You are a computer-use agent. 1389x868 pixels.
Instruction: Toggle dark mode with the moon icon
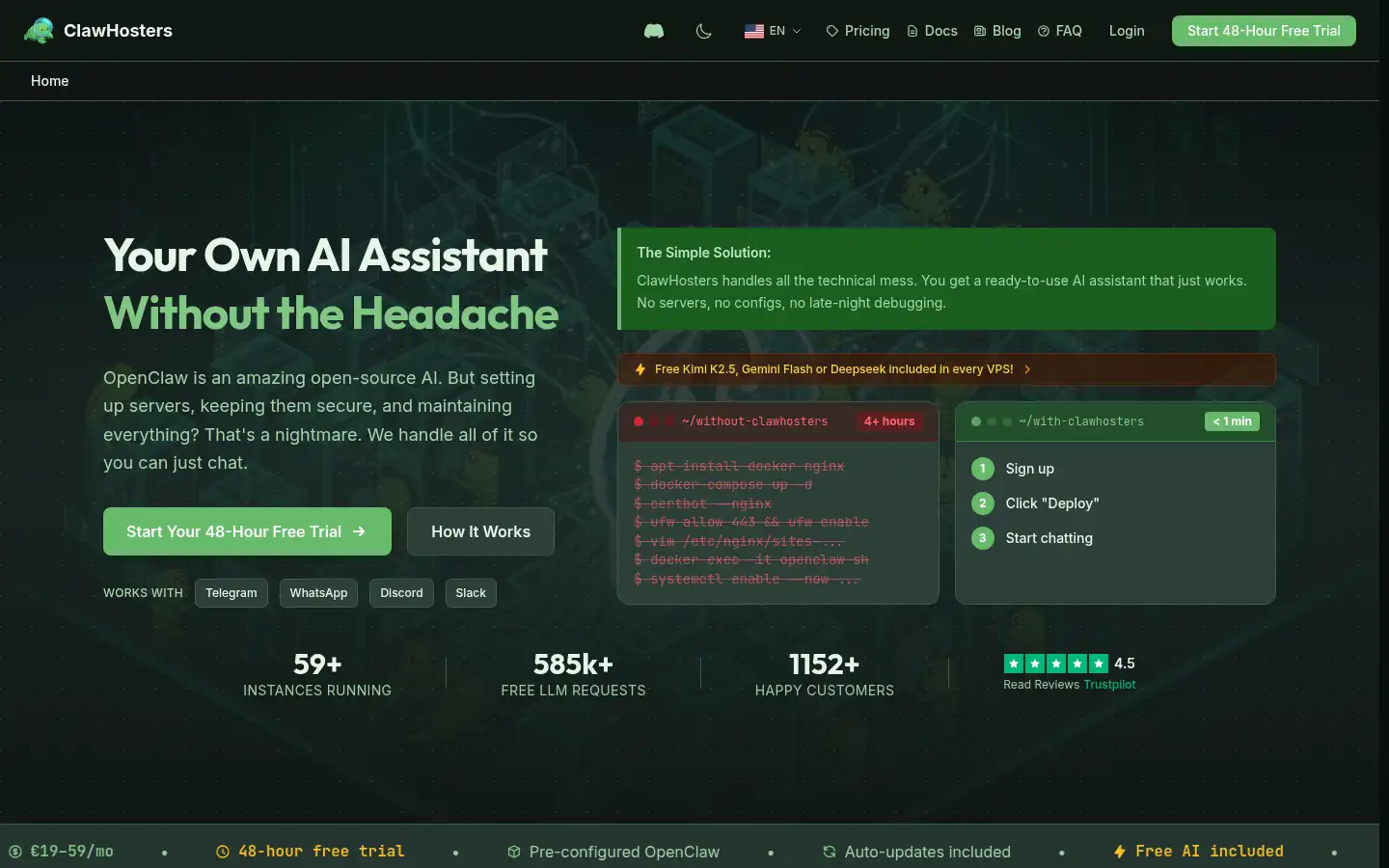tap(704, 31)
